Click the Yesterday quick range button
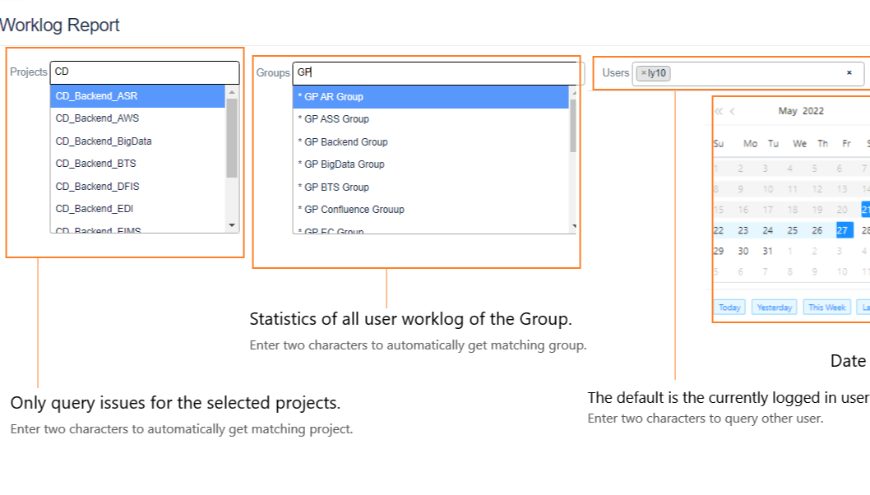Screen dimensions: 870x495 [x=774, y=308]
